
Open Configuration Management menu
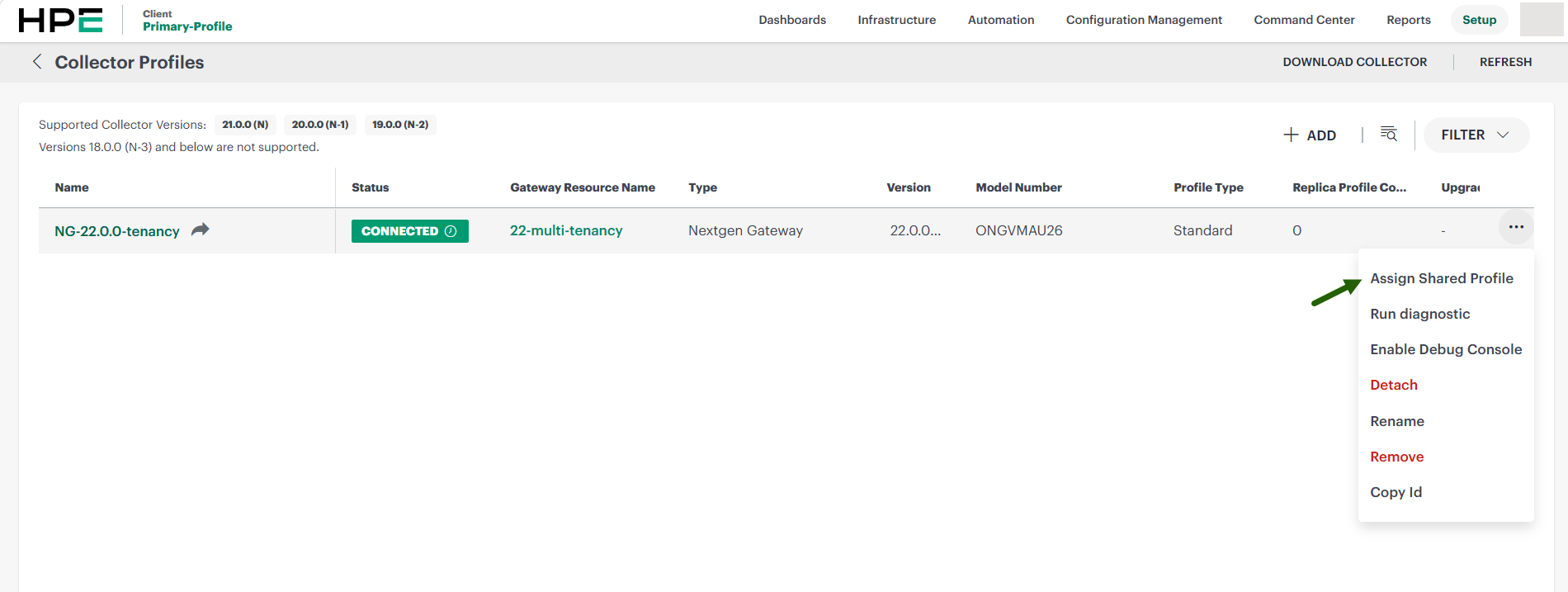tap(1144, 20)
